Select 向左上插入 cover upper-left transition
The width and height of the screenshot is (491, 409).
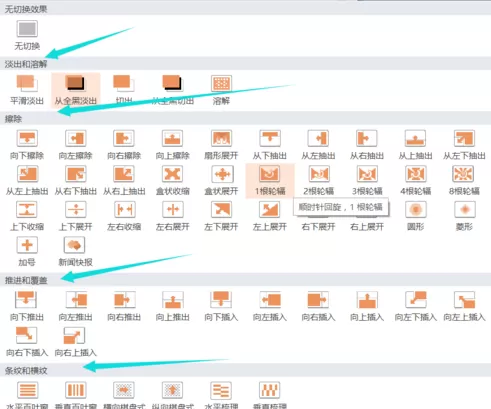(464, 306)
